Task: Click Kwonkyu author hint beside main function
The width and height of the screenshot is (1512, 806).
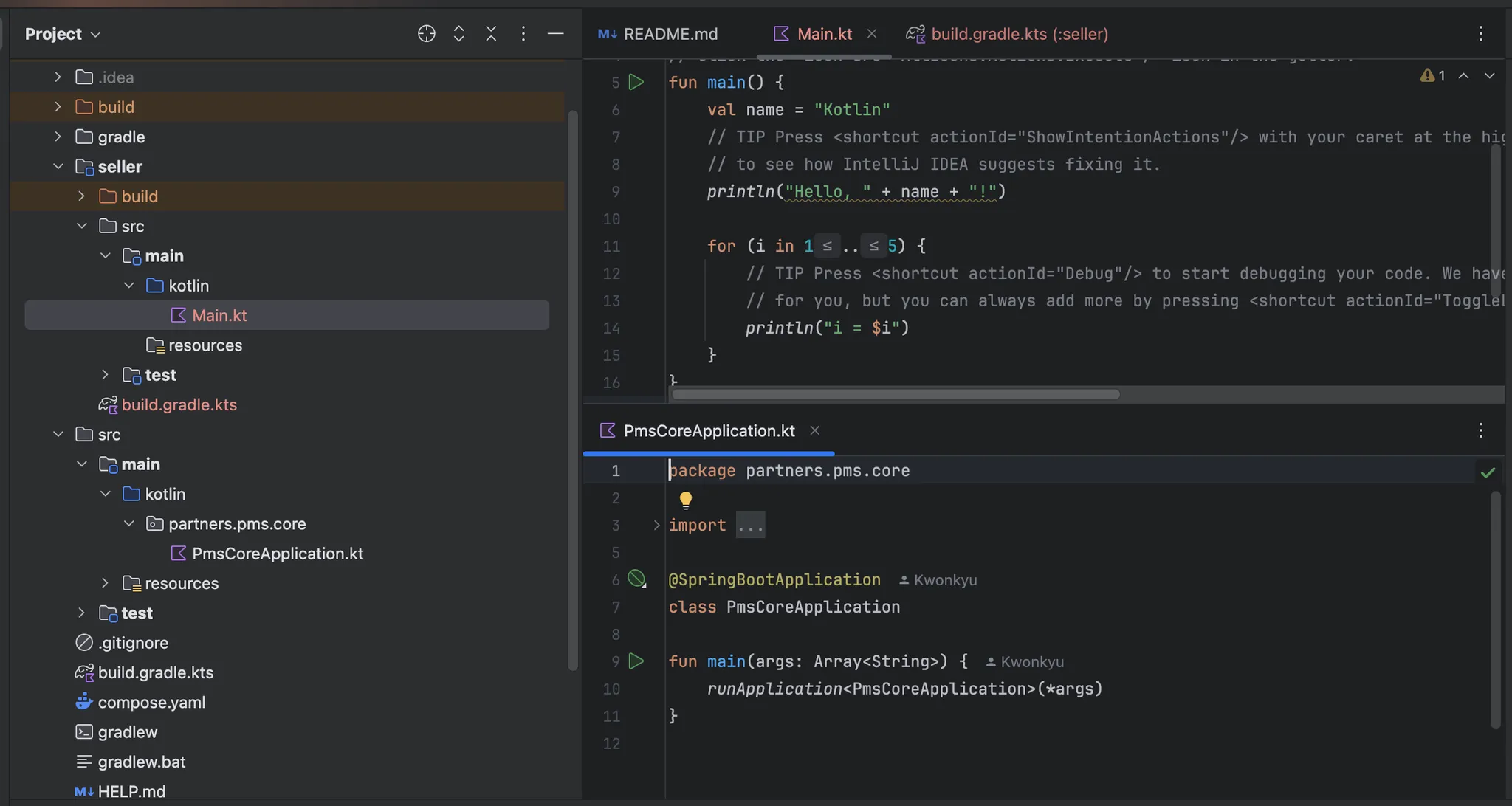Action: click(1025, 662)
